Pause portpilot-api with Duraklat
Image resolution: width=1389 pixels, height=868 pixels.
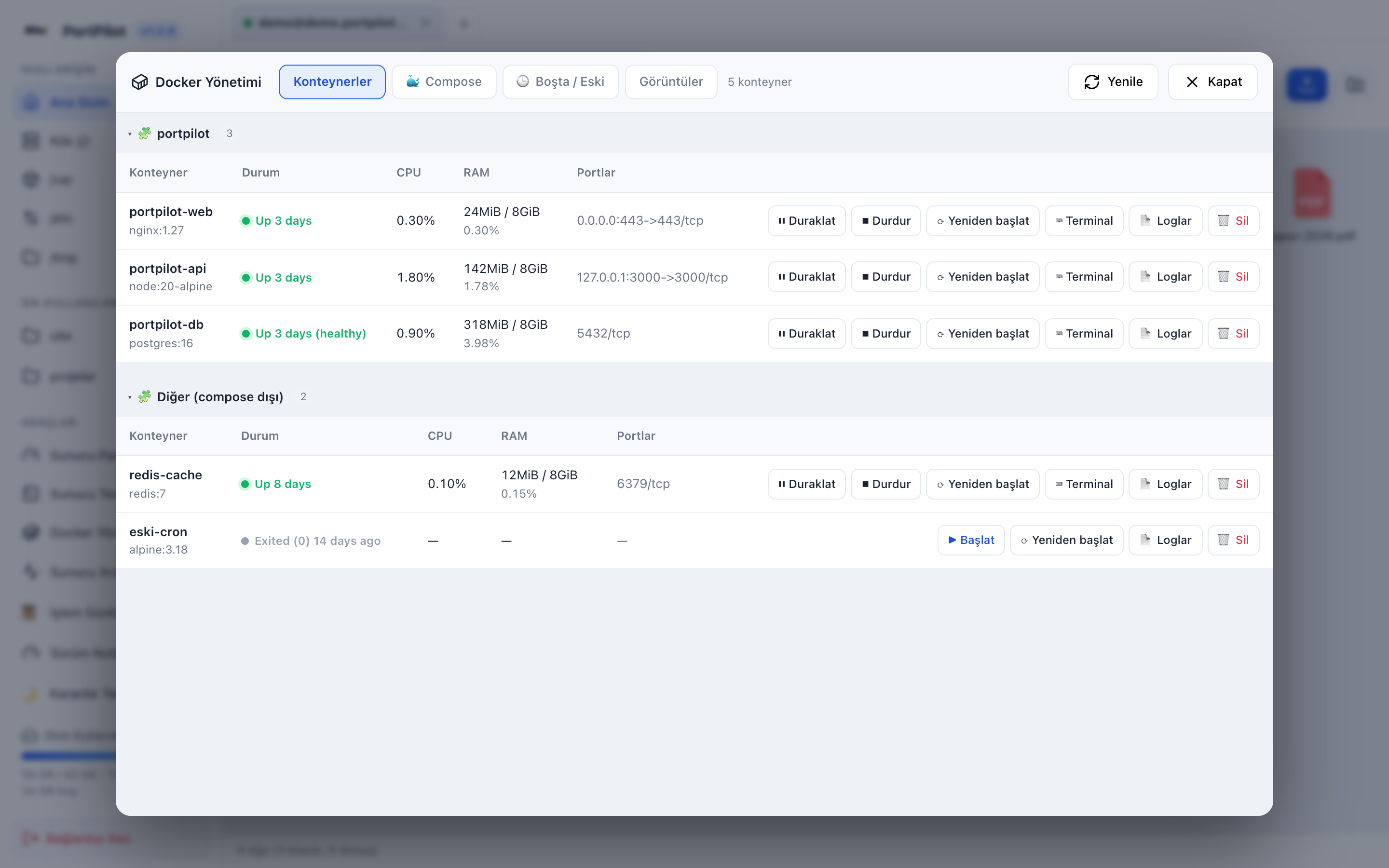coord(806,277)
